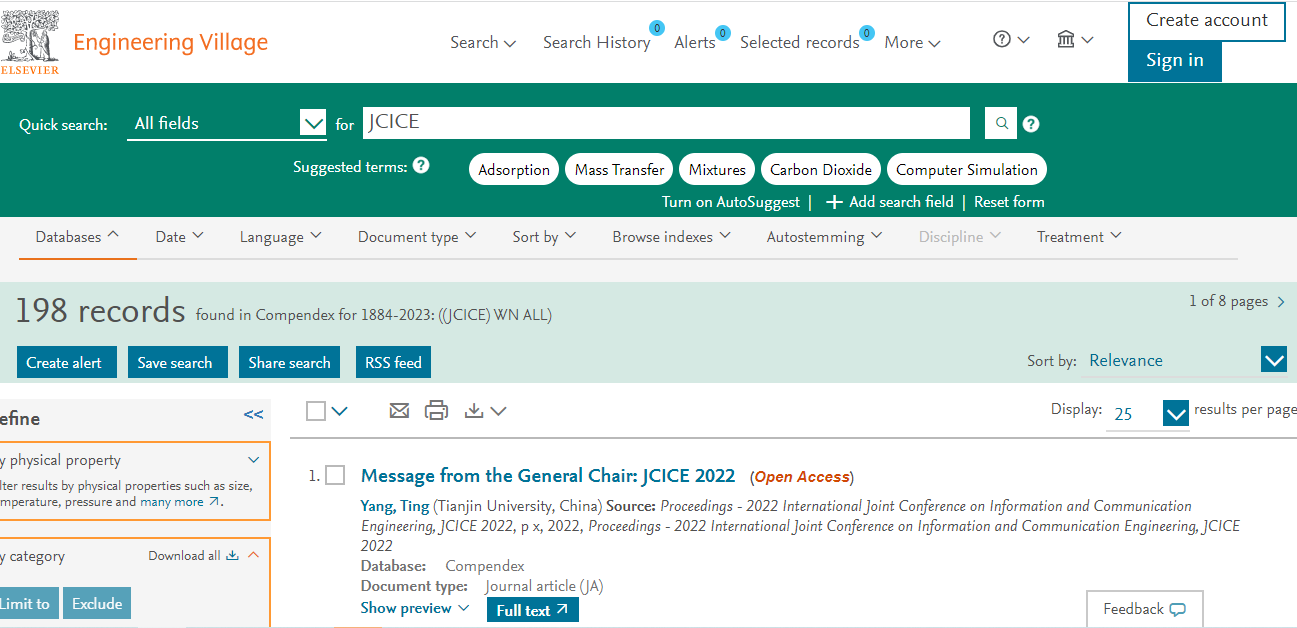
Task: Open the All fields dropdown
Action: (227, 123)
